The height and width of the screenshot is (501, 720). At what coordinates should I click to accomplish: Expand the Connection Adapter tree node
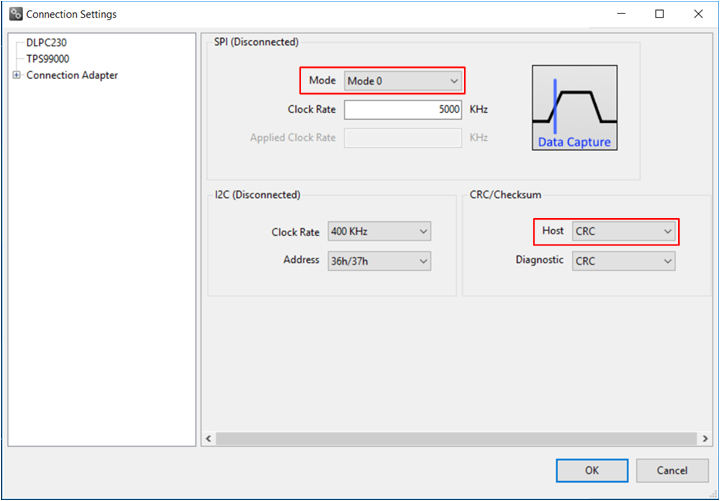(x=16, y=76)
